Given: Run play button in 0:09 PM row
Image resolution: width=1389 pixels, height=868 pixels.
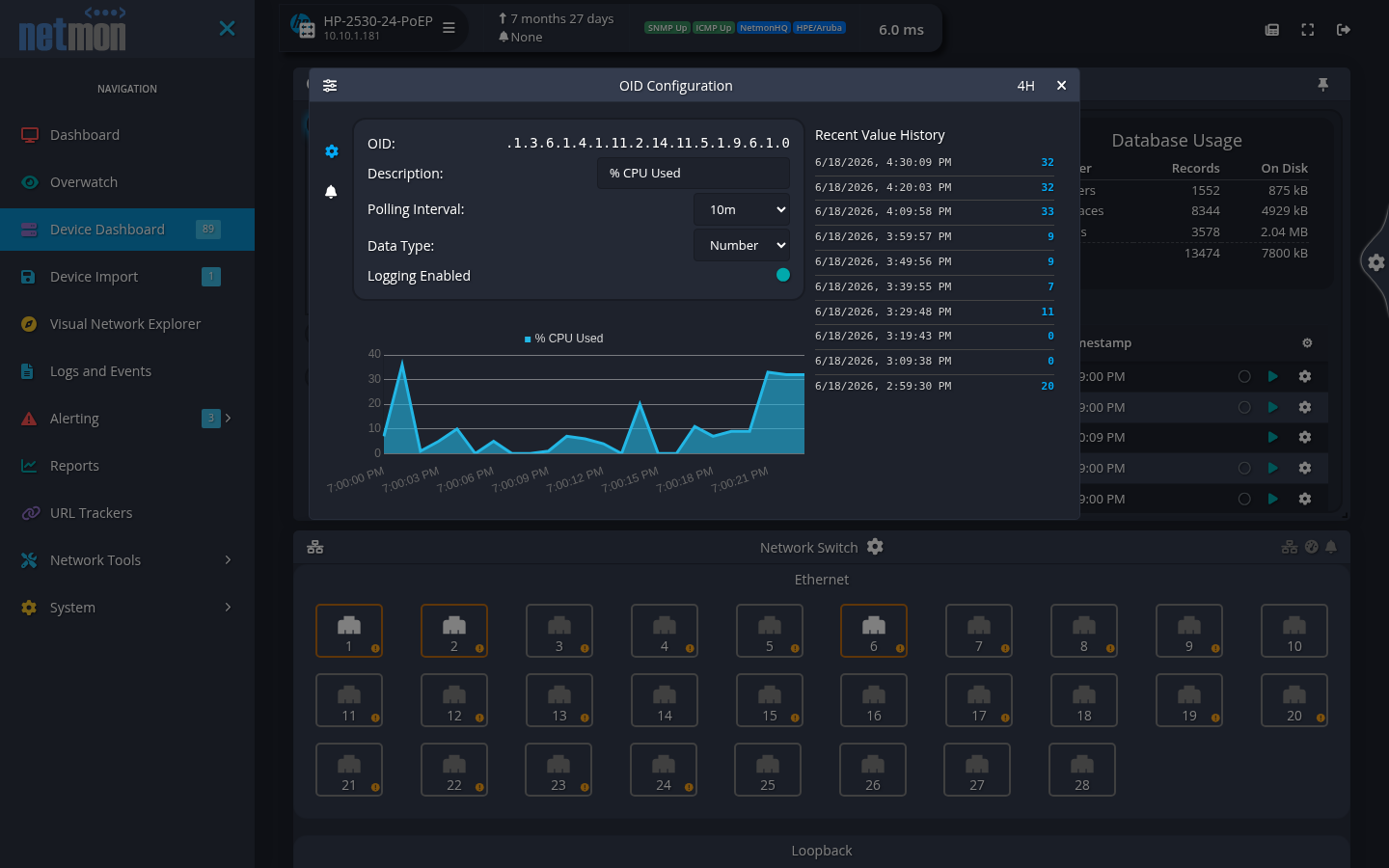Looking at the screenshot, I should coord(1273,437).
